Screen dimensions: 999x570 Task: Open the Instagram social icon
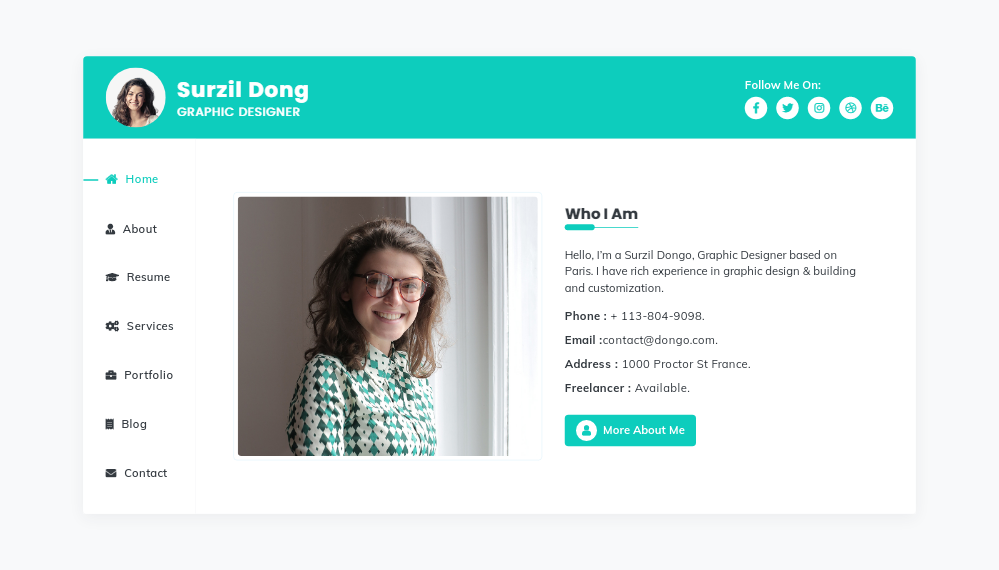coord(819,108)
